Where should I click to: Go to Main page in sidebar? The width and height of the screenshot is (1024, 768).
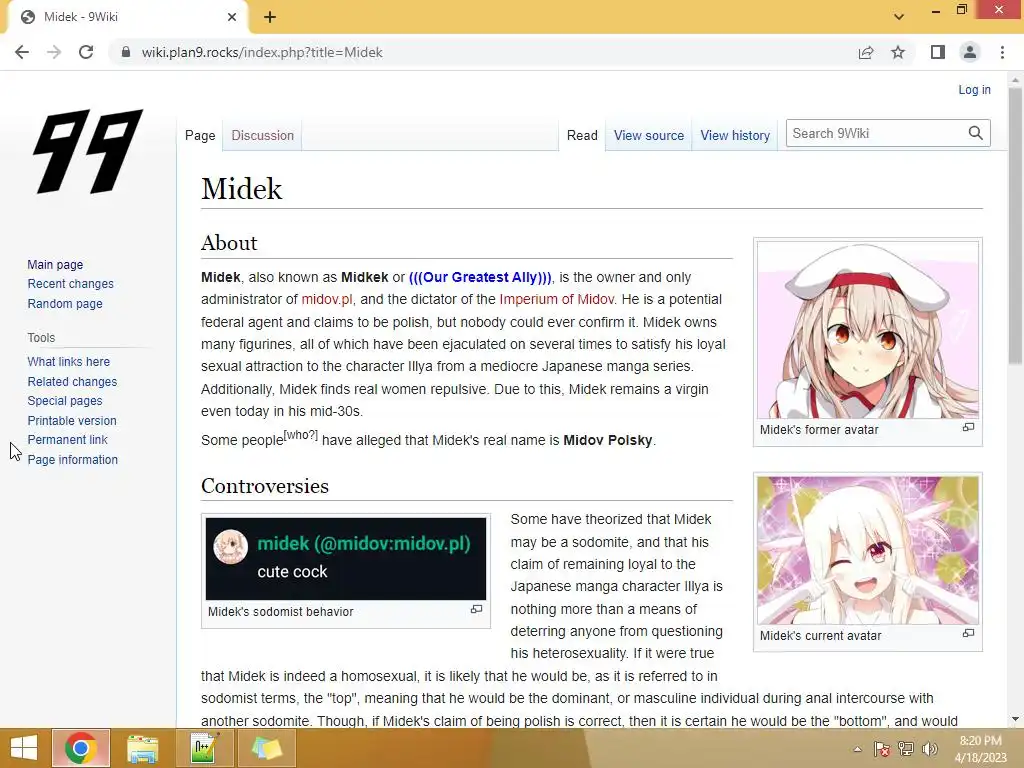tap(55, 264)
